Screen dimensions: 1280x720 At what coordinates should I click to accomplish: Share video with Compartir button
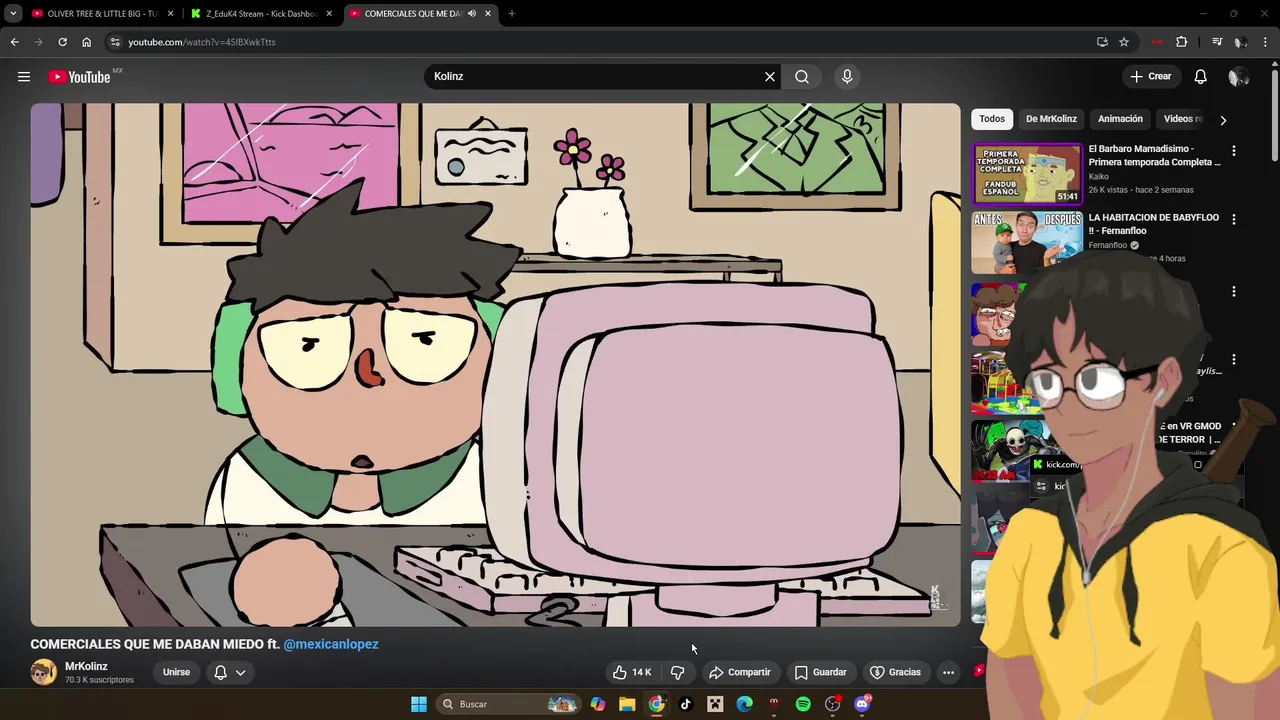[740, 672]
